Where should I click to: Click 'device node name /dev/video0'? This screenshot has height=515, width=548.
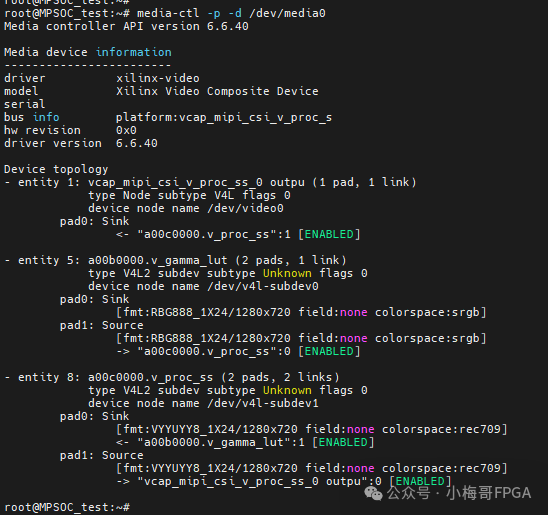tap(186, 208)
